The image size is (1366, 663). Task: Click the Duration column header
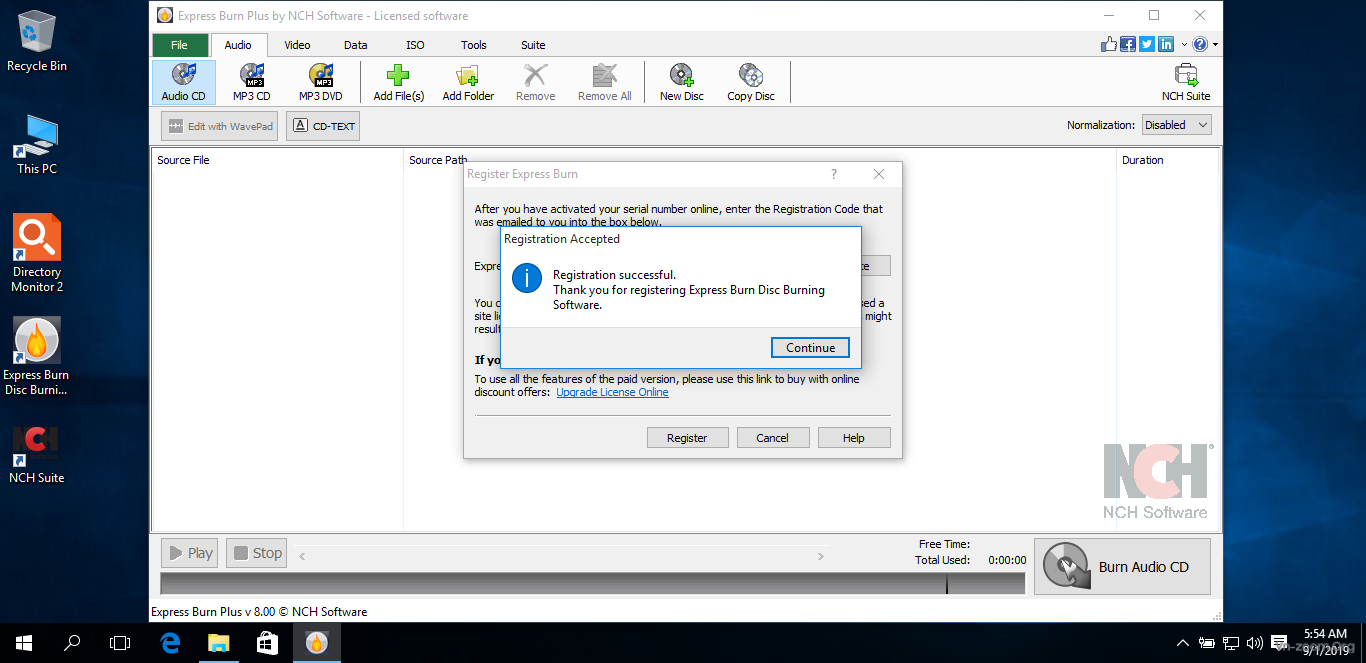click(x=1167, y=160)
